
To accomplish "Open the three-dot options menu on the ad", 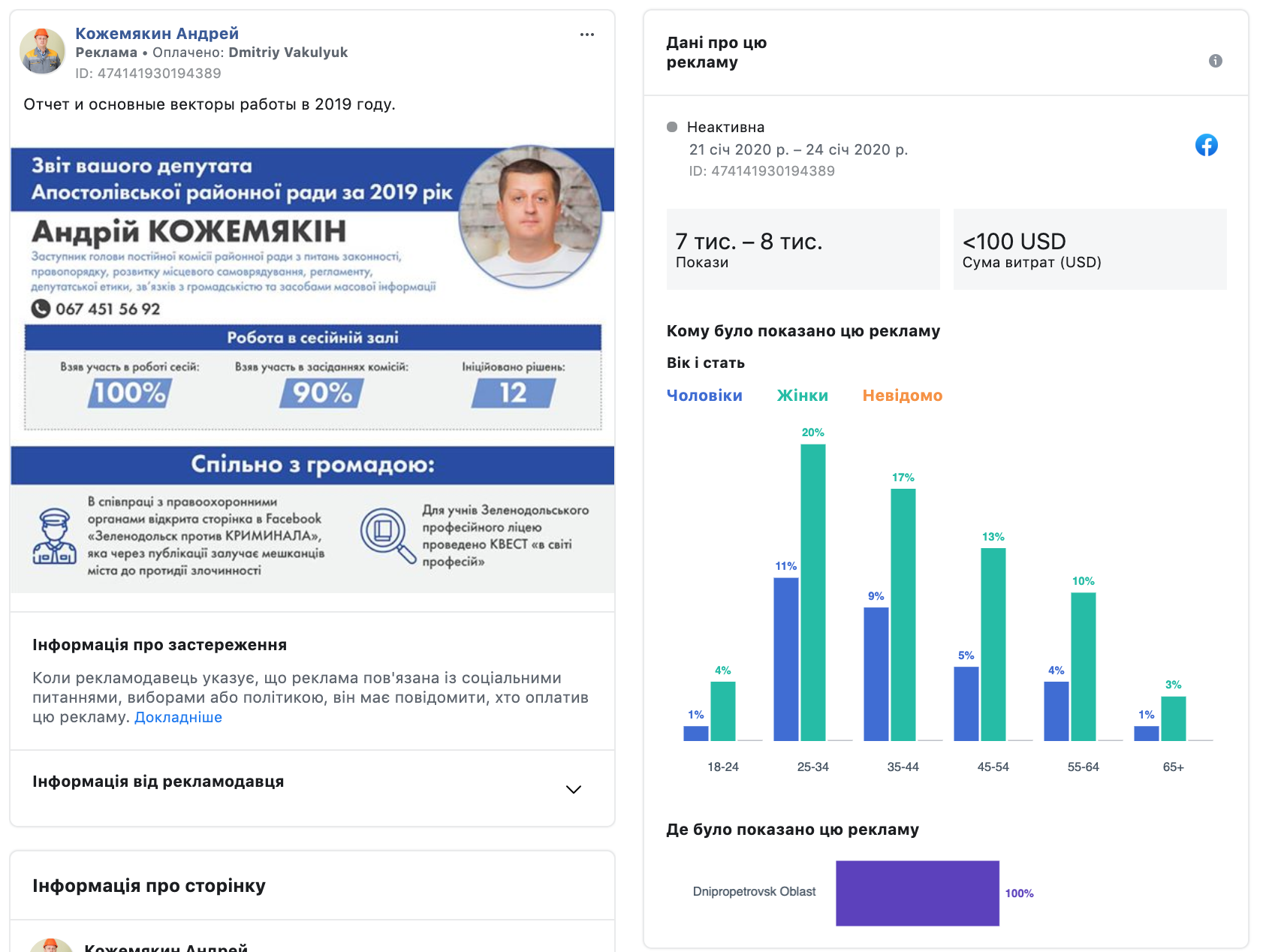I will (586, 35).
